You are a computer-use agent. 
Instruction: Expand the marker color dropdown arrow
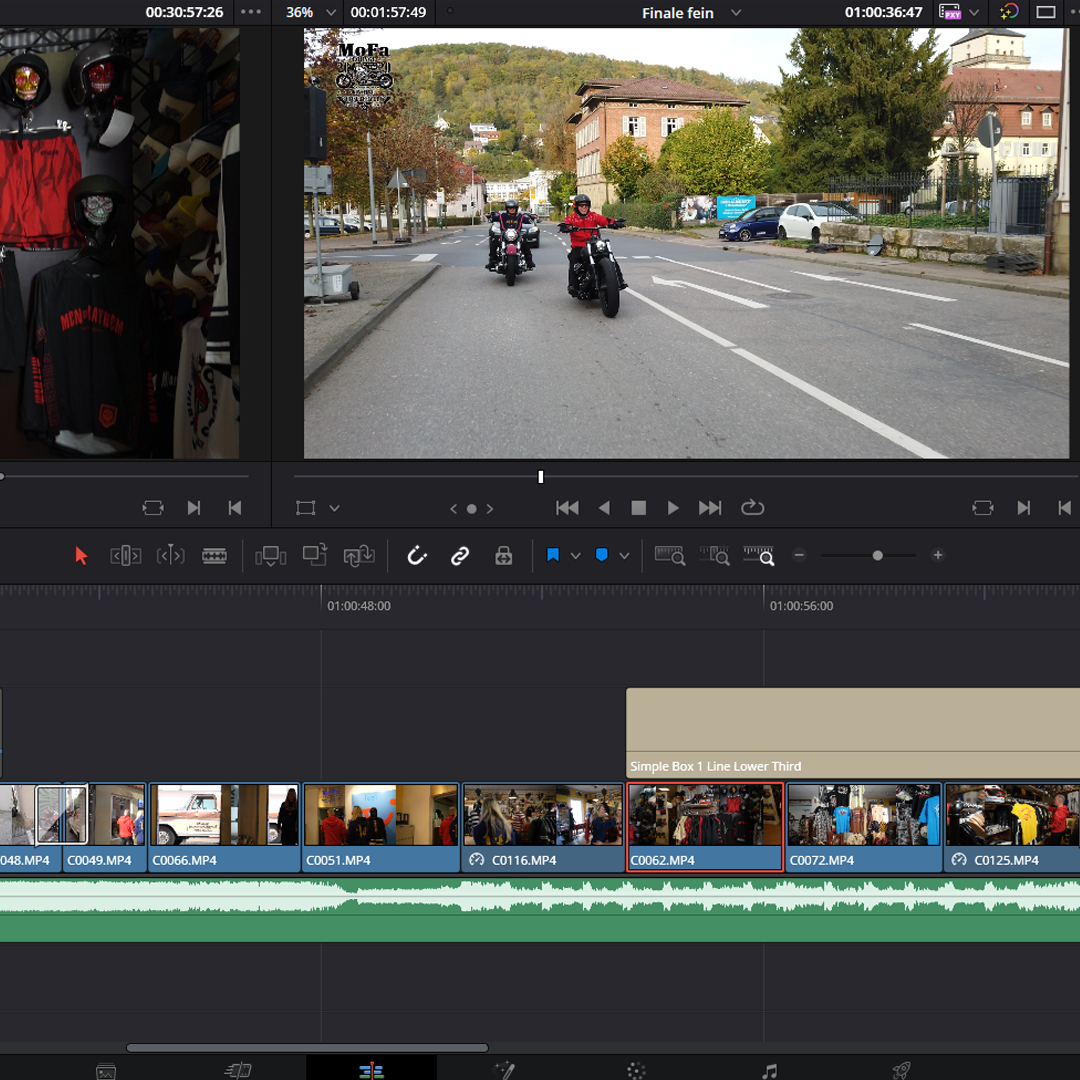click(624, 556)
